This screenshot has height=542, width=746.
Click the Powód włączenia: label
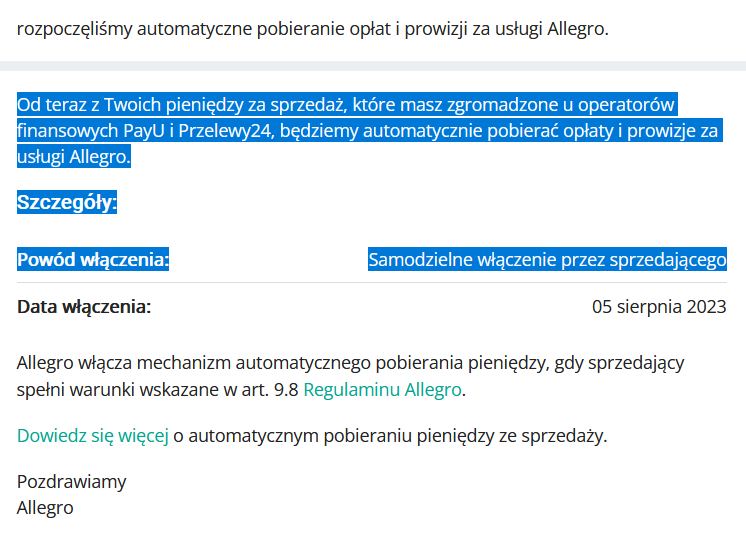click(93, 259)
